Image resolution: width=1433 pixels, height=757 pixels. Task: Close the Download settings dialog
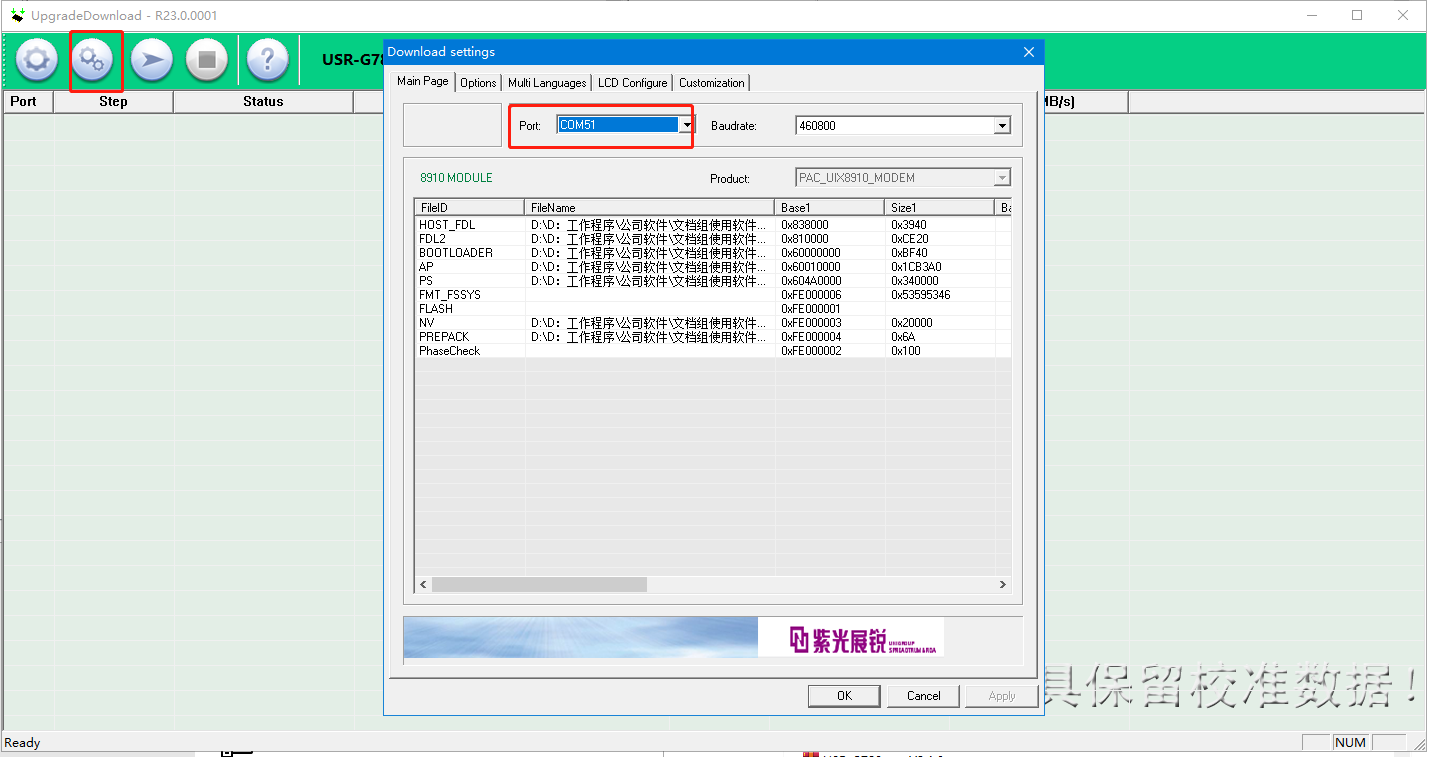1029,52
